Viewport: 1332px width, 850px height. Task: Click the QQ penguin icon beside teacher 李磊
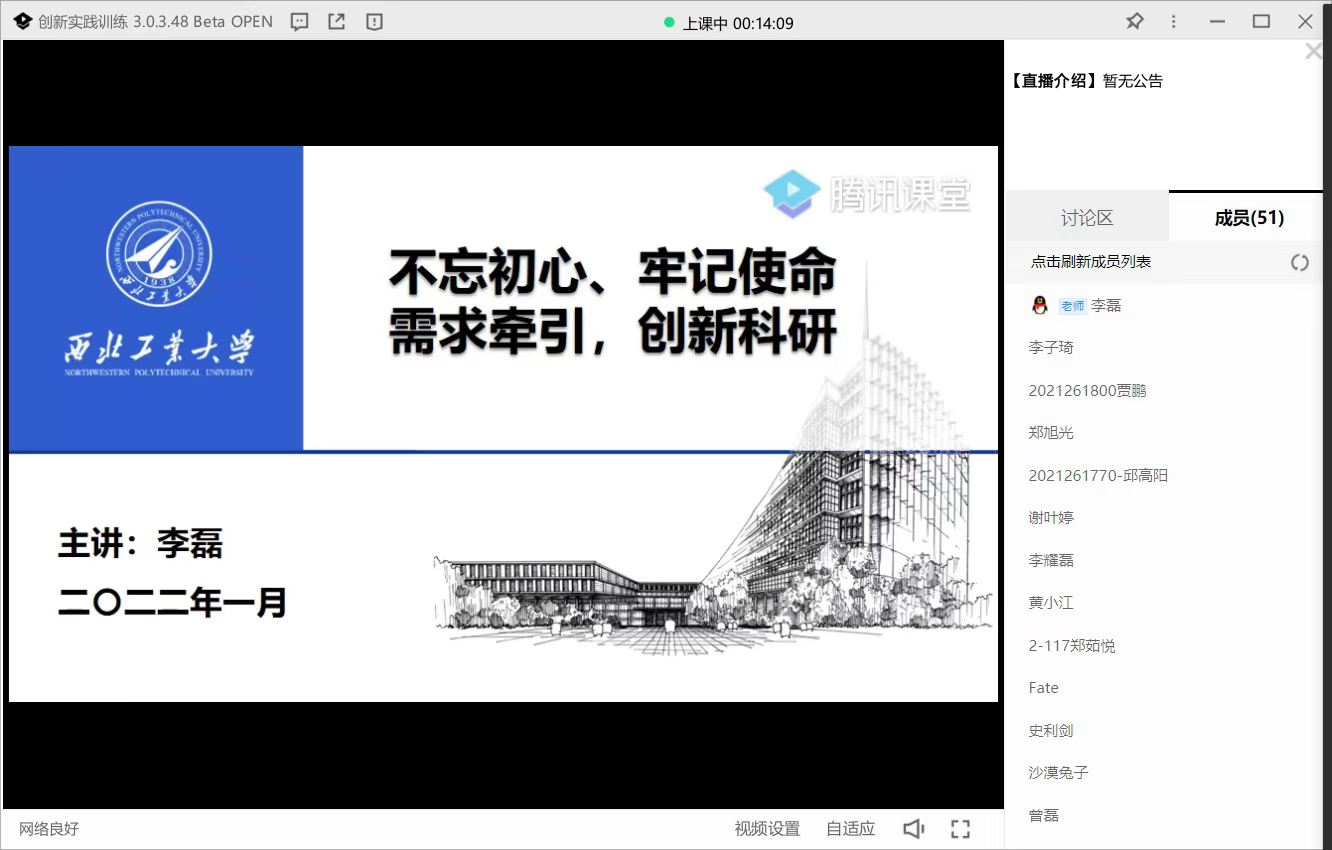pyautogui.click(x=1040, y=306)
